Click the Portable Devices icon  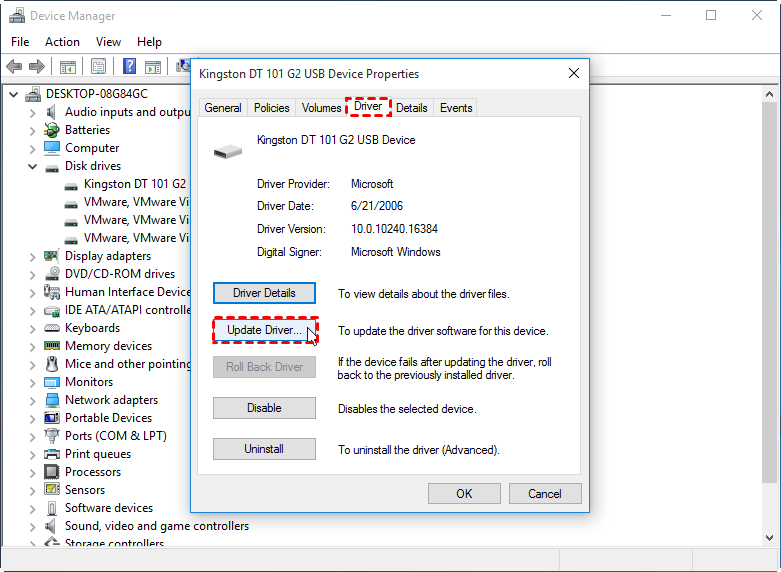coord(52,418)
